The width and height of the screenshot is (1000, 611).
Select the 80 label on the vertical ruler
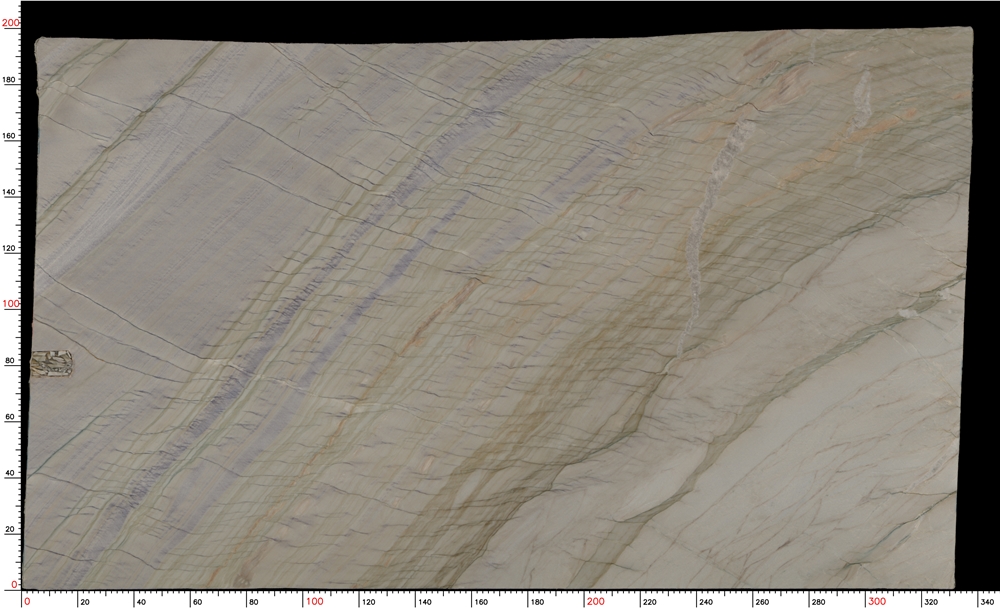click(x=10, y=360)
